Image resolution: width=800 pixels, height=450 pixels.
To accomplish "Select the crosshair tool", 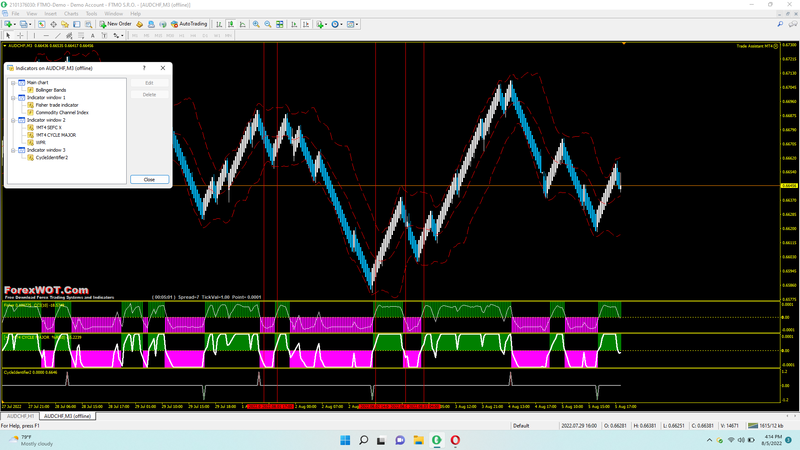I will [20, 35].
